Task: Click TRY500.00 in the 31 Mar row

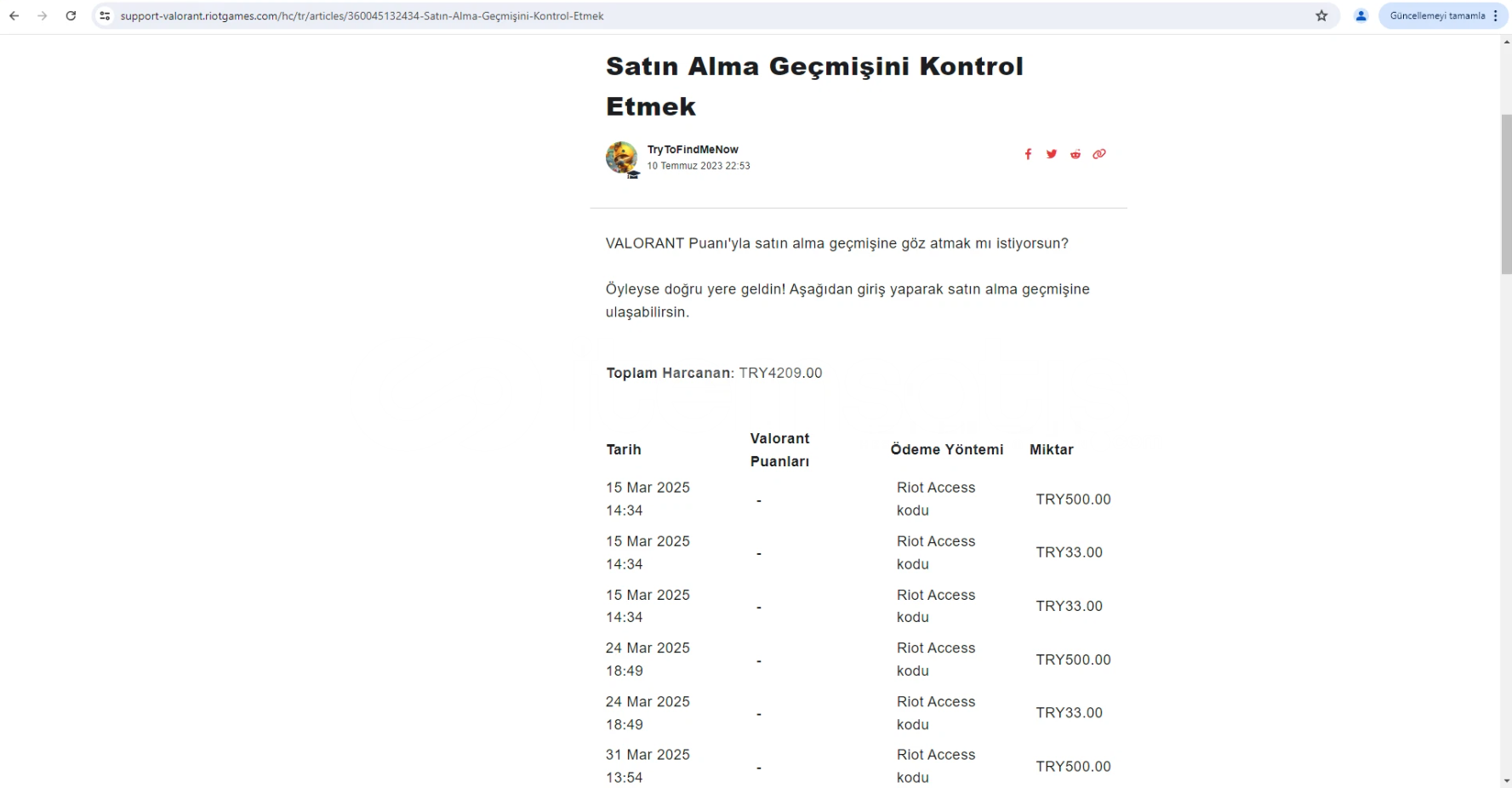Action: tap(1073, 767)
